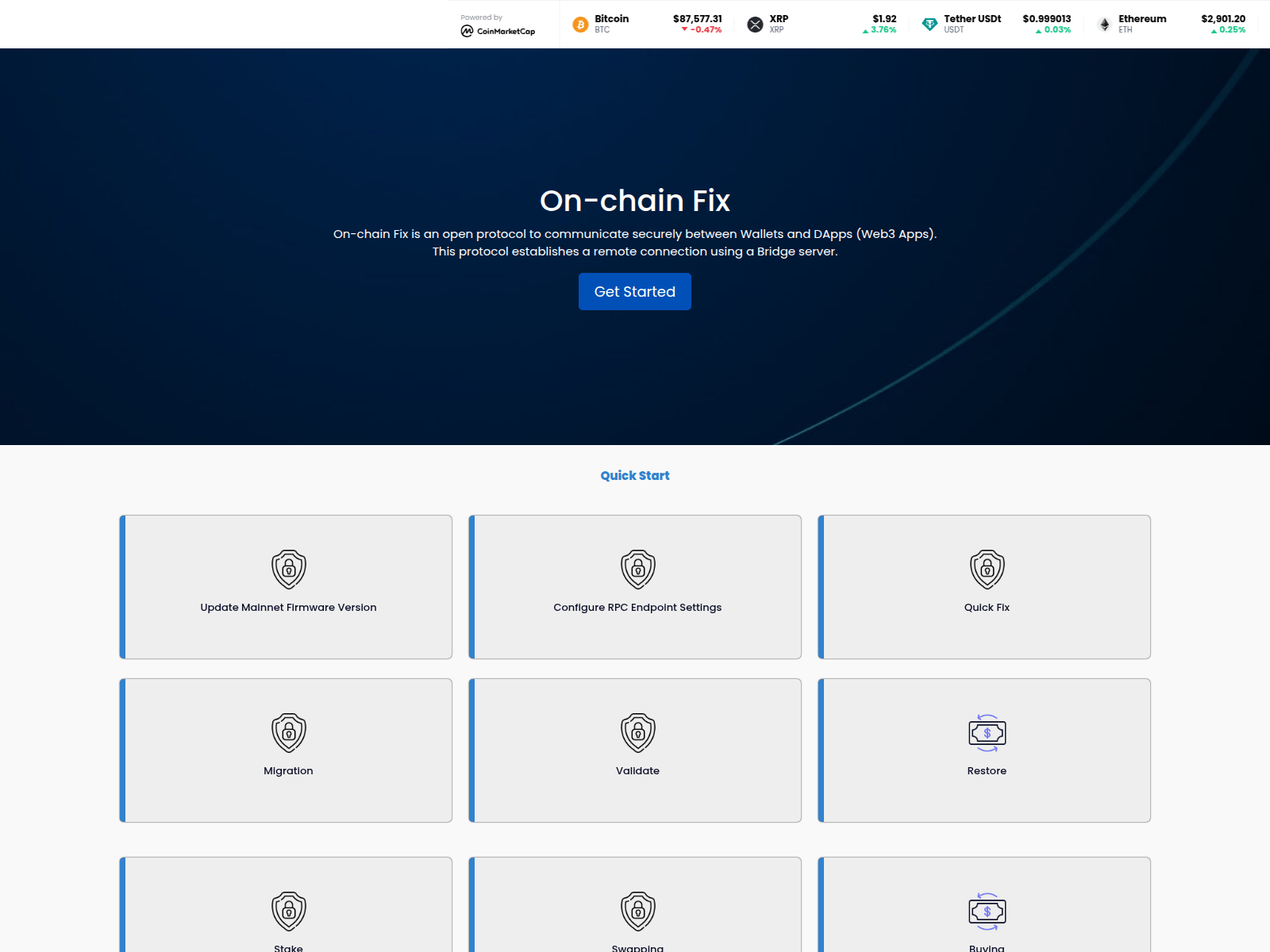
Task: Click Tether price $0.999013
Action: 1047,18
